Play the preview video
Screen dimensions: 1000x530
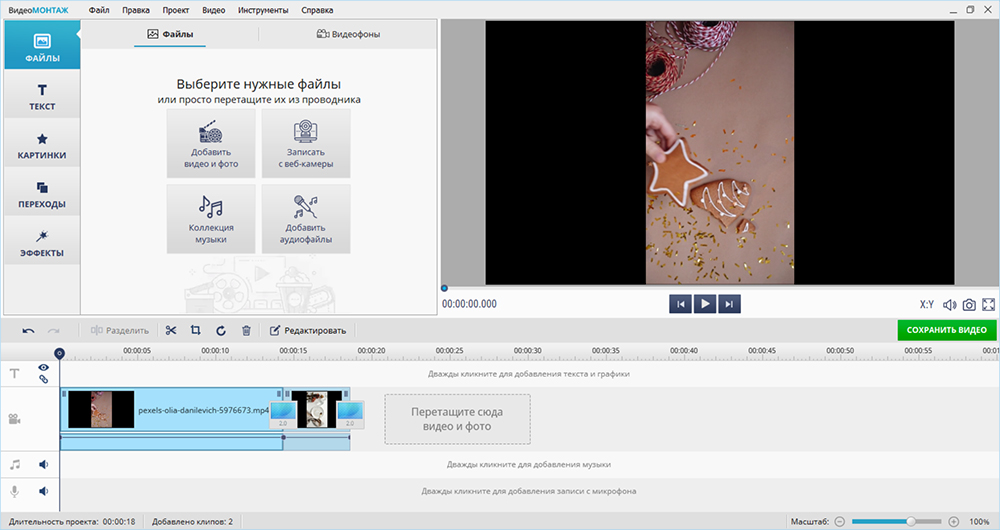(705, 304)
